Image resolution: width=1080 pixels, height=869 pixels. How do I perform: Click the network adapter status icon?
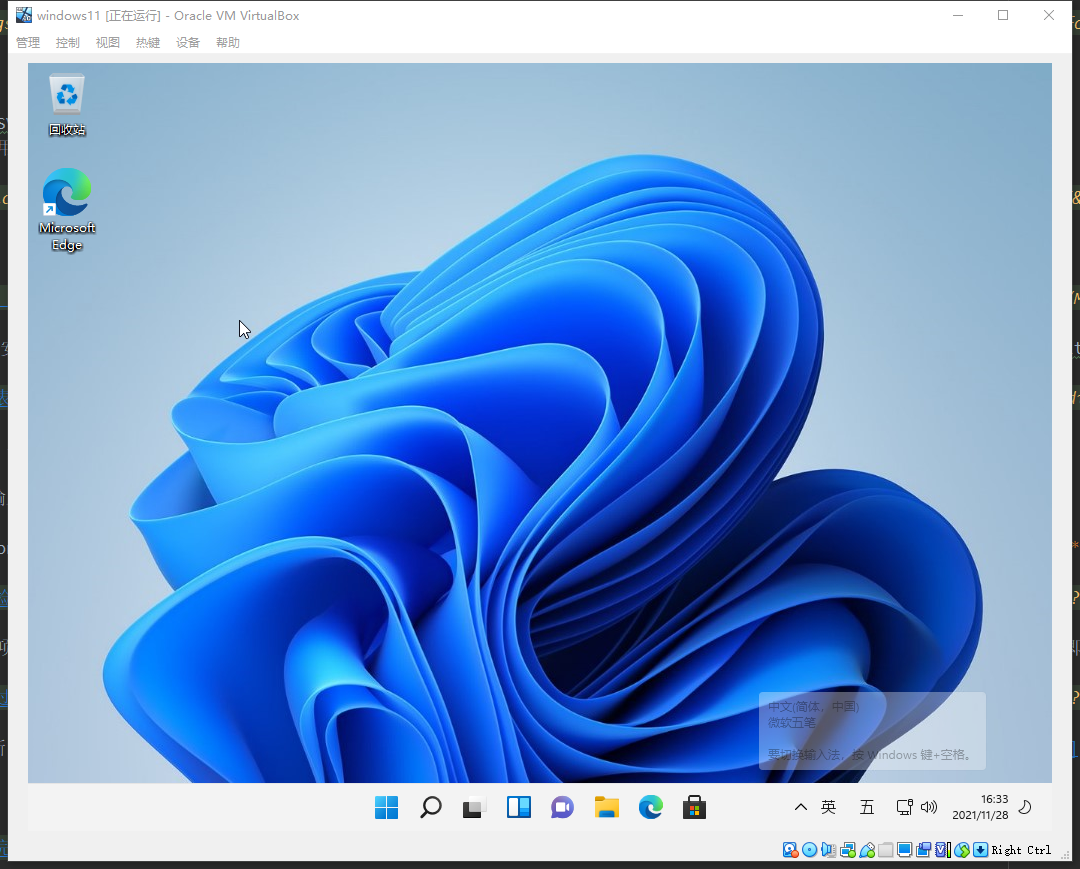(x=848, y=850)
